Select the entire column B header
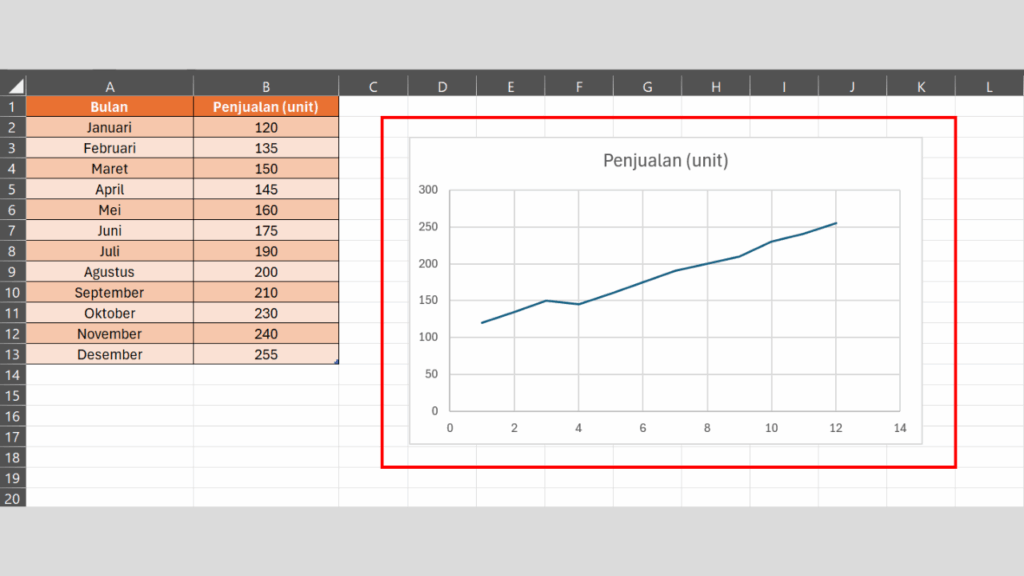Image resolution: width=1024 pixels, height=576 pixels. click(x=265, y=85)
